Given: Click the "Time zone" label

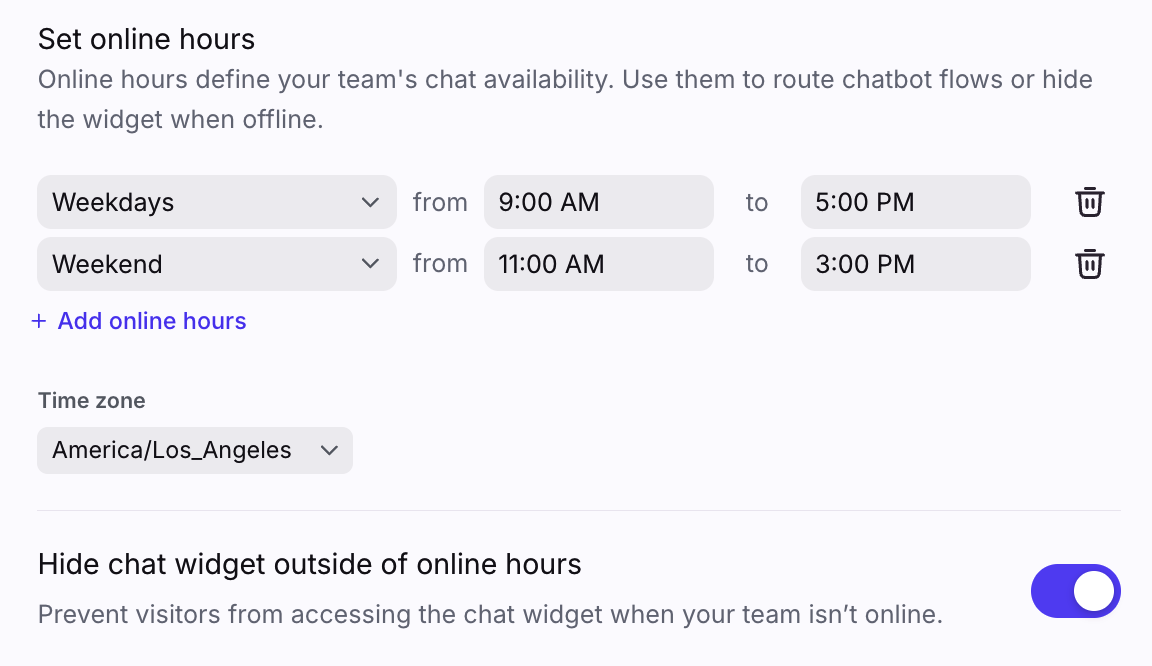Looking at the screenshot, I should pos(91,401).
